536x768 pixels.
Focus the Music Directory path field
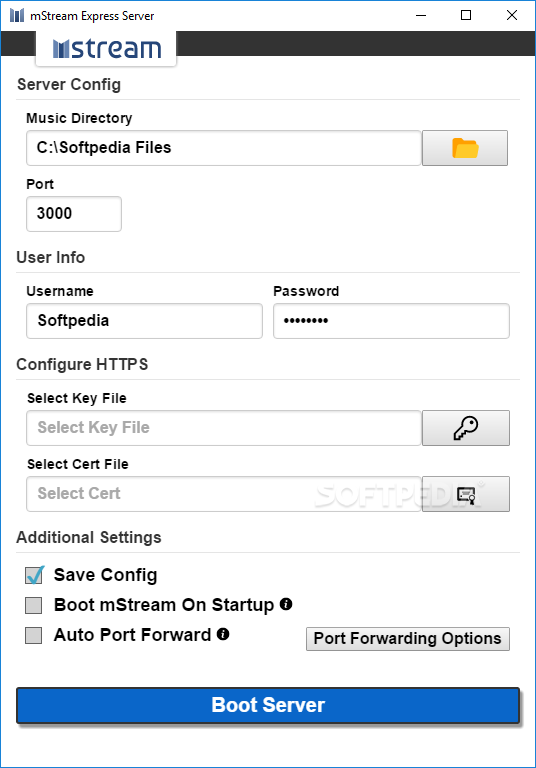click(223, 148)
